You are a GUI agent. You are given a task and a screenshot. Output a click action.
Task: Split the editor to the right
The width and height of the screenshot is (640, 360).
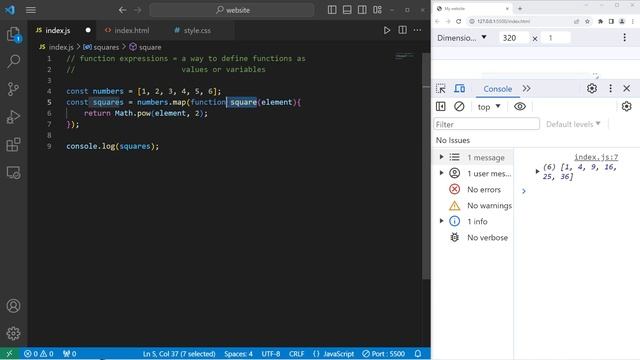(402, 30)
